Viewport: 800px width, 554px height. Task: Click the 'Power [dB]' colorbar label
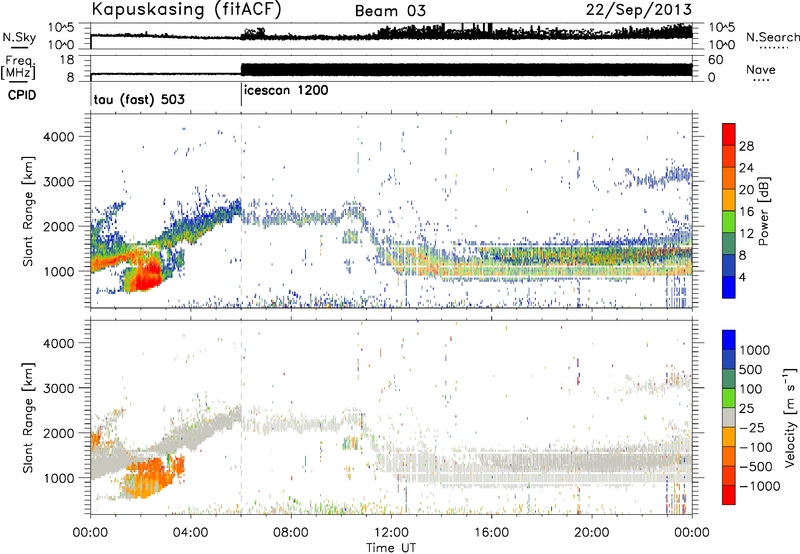point(764,211)
